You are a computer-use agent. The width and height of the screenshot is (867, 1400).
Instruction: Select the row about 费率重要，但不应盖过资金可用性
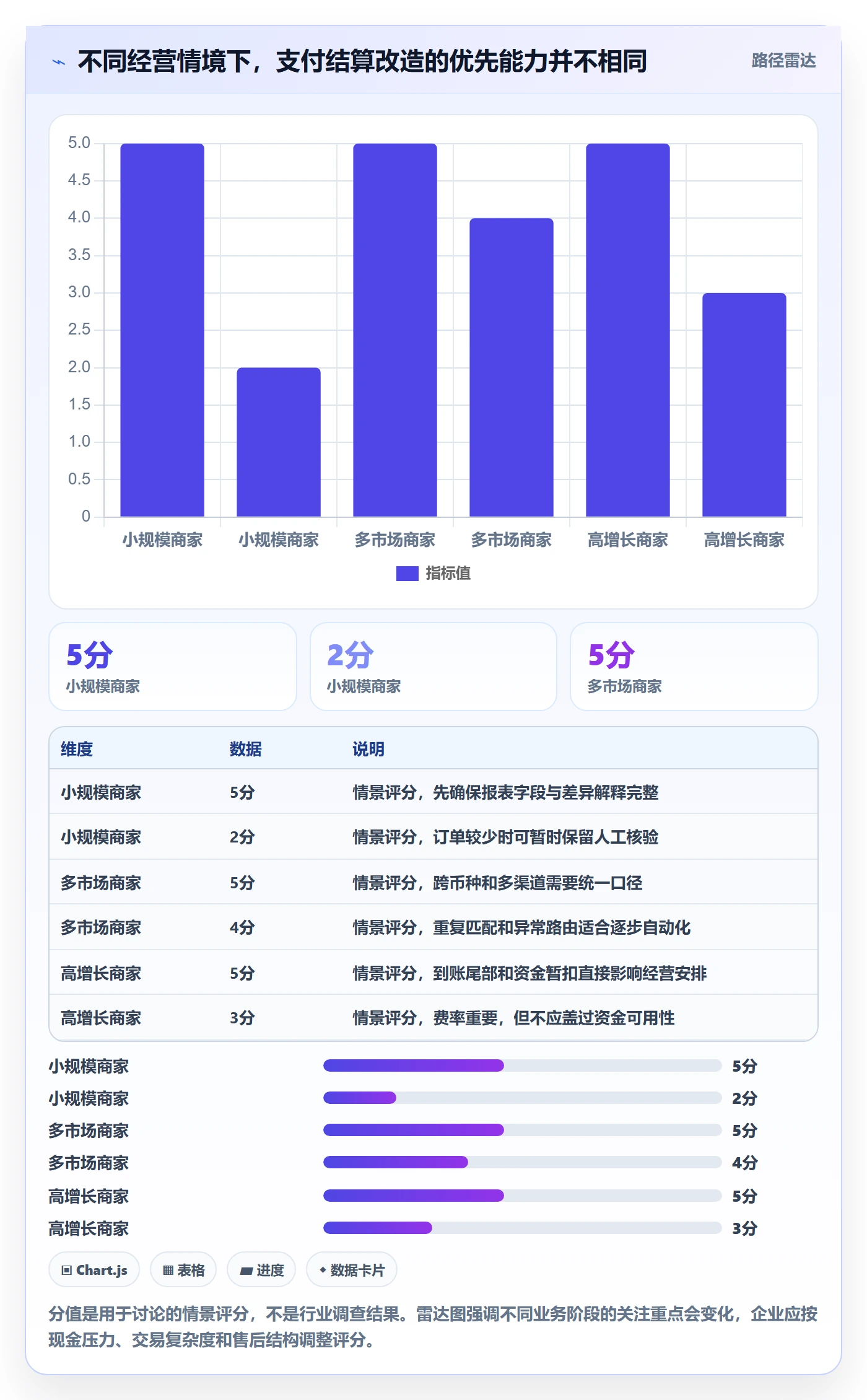tap(434, 1018)
